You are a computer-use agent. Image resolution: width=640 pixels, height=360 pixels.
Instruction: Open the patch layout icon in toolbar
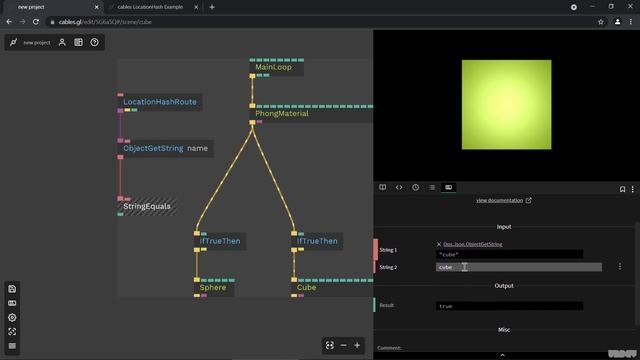pyautogui.click(x=78, y=42)
